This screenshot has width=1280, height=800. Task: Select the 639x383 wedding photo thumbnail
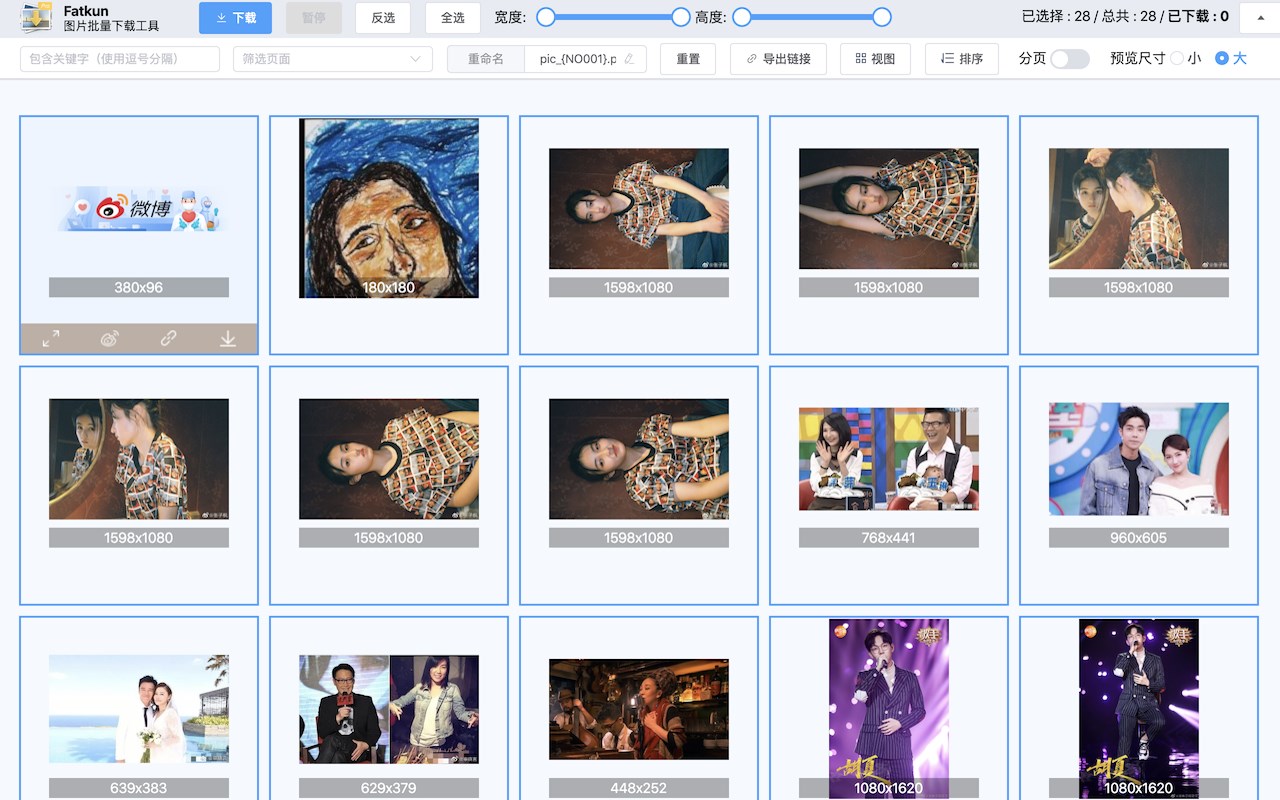click(x=139, y=709)
